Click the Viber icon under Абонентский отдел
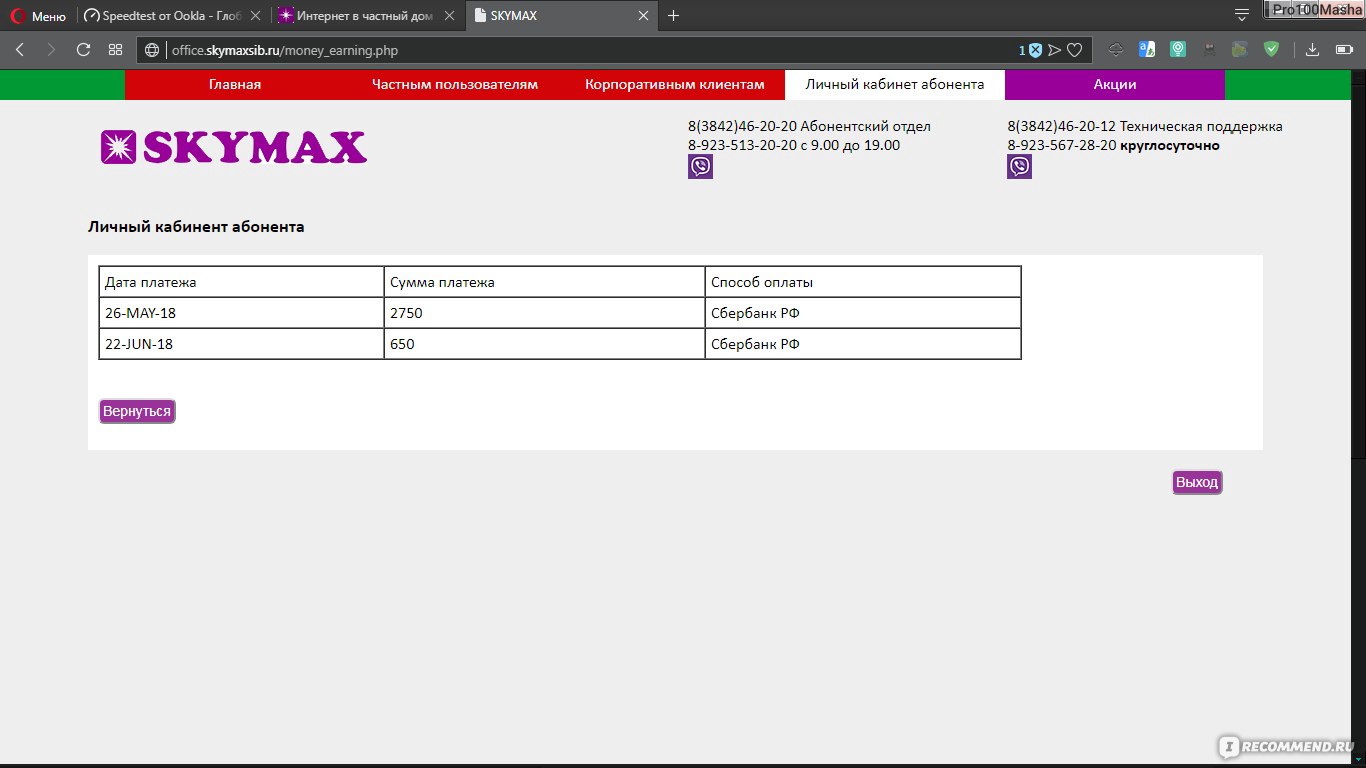The width and height of the screenshot is (1366, 768). (x=700, y=167)
